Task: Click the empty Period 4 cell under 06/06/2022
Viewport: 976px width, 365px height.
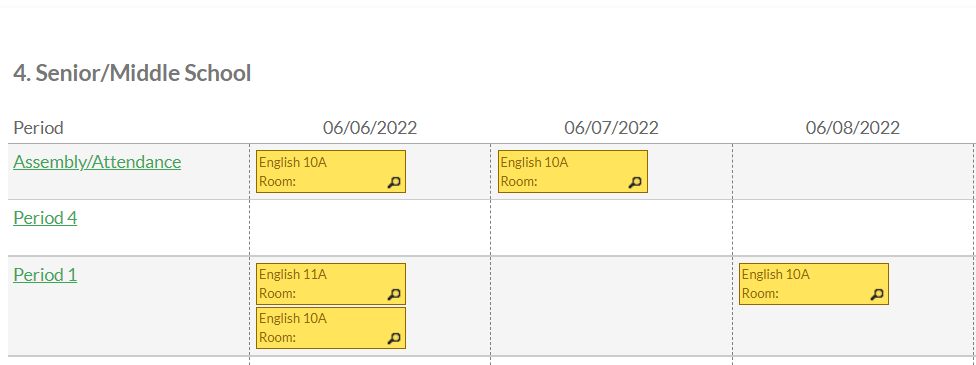Action: tap(370, 228)
